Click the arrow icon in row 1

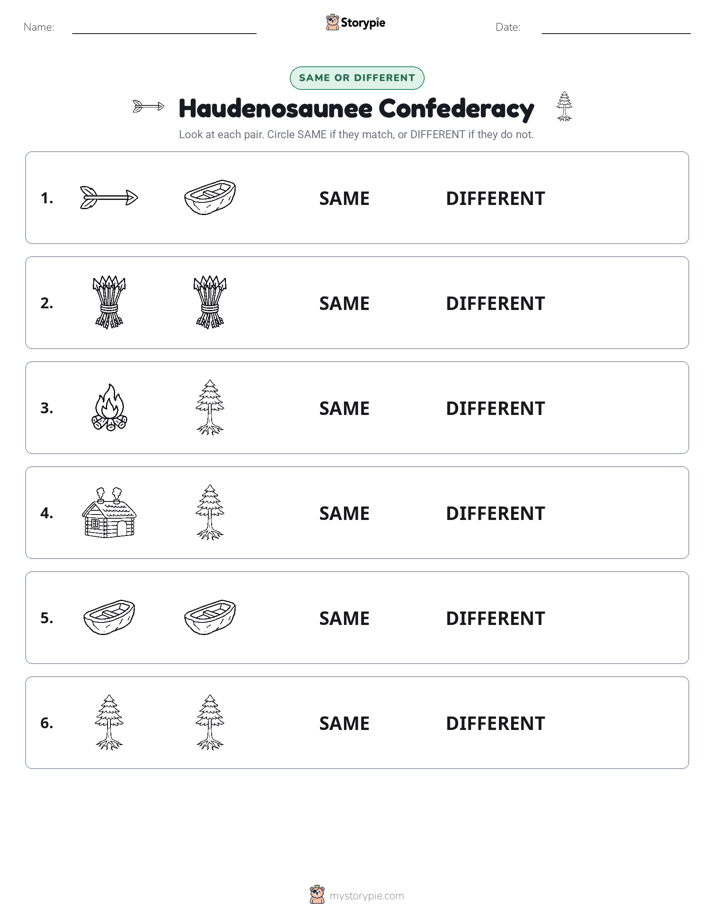(109, 197)
